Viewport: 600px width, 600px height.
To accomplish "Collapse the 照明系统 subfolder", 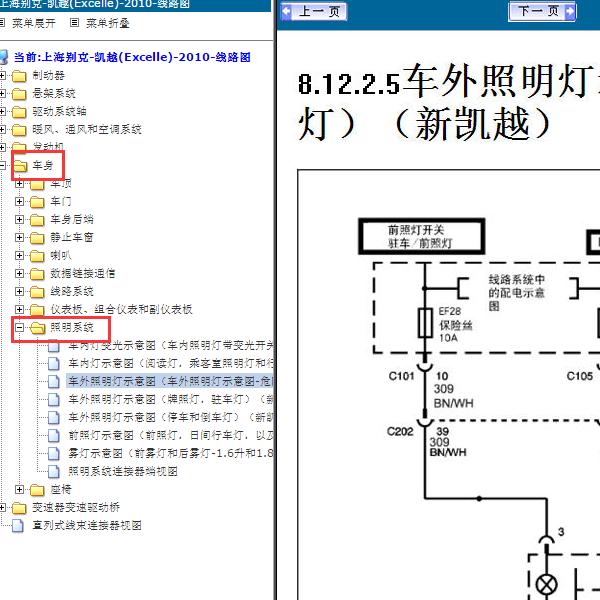I will tap(20, 327).
